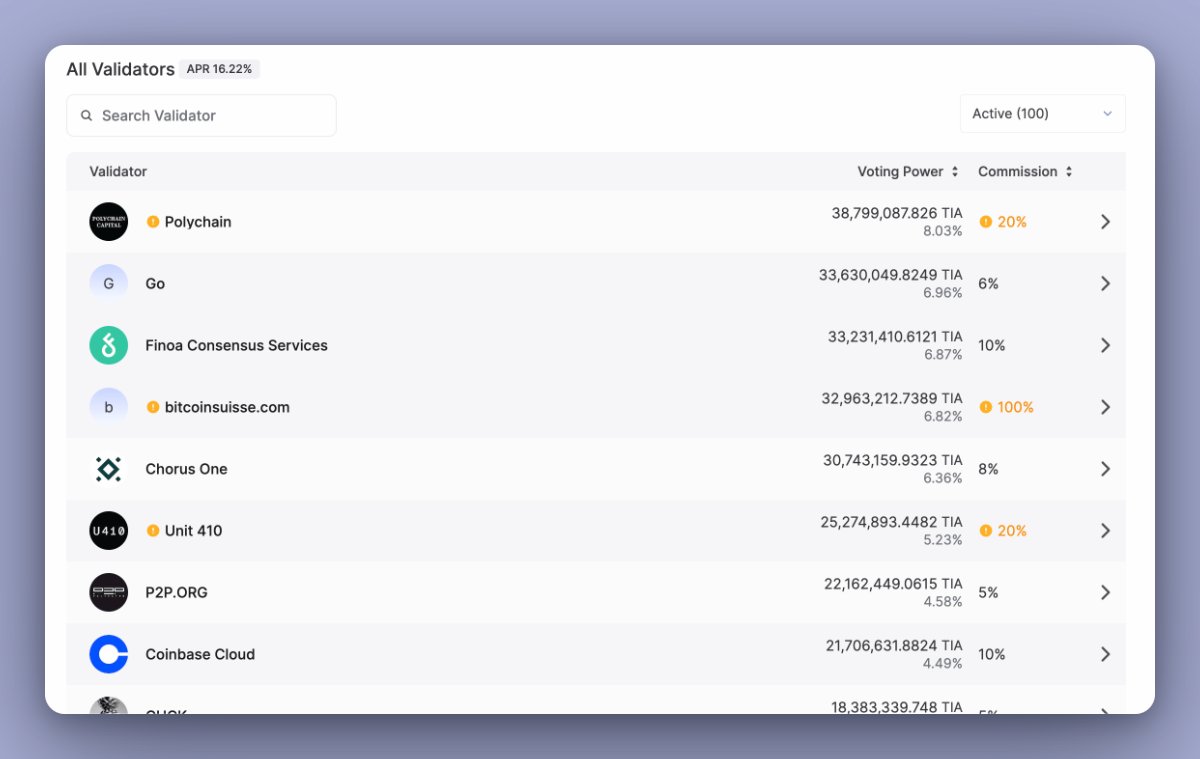This screenshot has width=1200, height=759.
Task: Open P2P.ORG validator name
Action: pyautogui.click(x=176, y=592)
